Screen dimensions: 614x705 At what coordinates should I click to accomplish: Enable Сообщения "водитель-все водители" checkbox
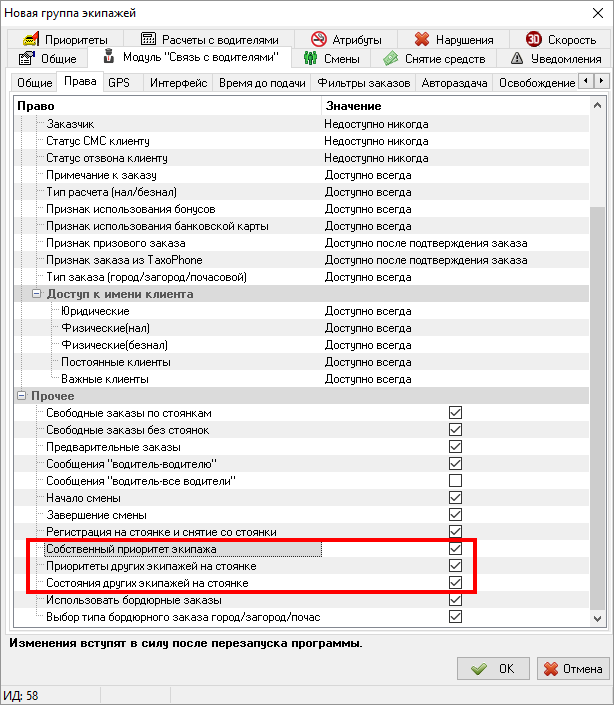(455, 481)
